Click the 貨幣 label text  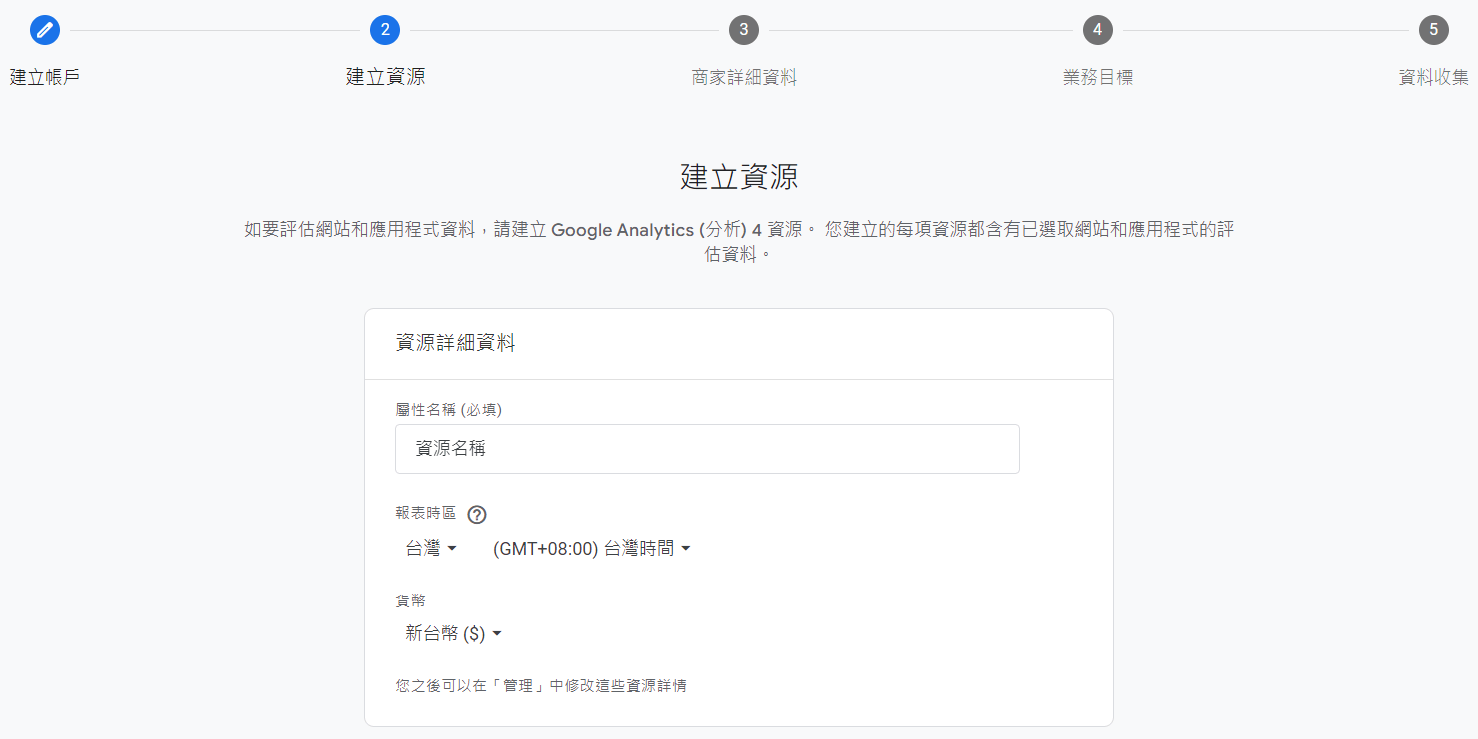click(x=411, y=601)
